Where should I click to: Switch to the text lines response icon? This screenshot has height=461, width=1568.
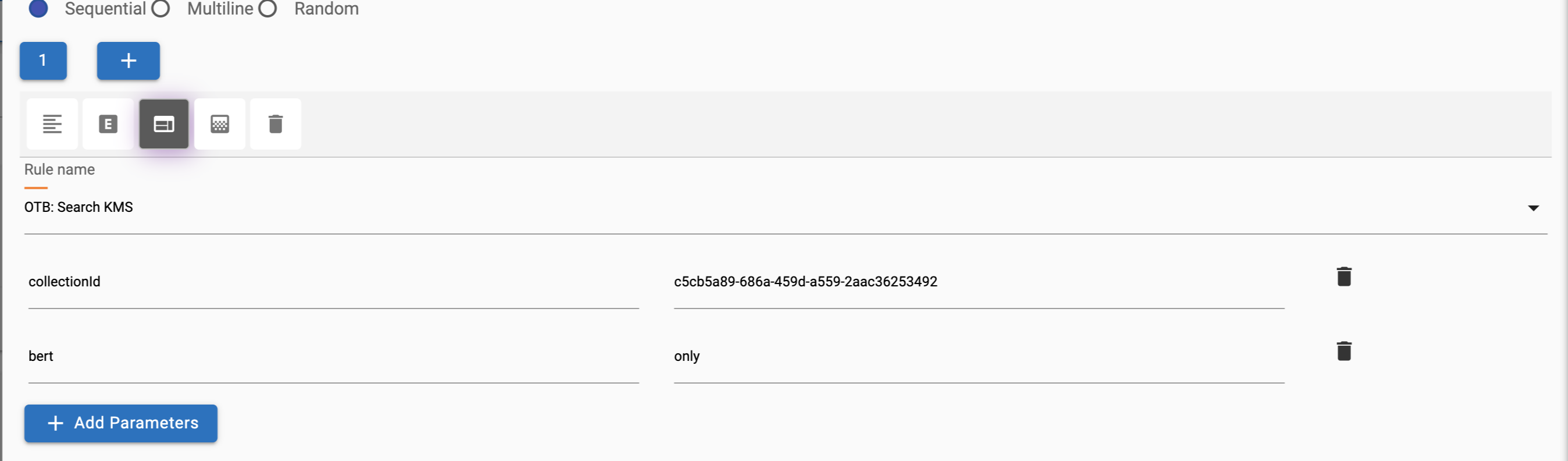52,124
